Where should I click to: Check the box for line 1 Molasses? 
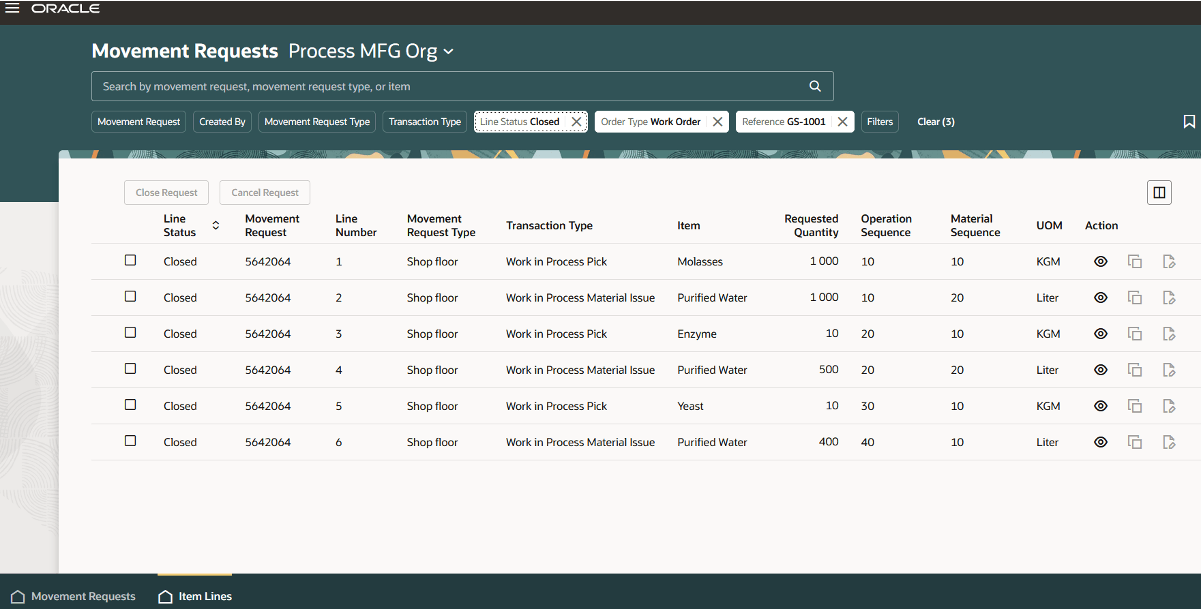[x=130, y=260]
